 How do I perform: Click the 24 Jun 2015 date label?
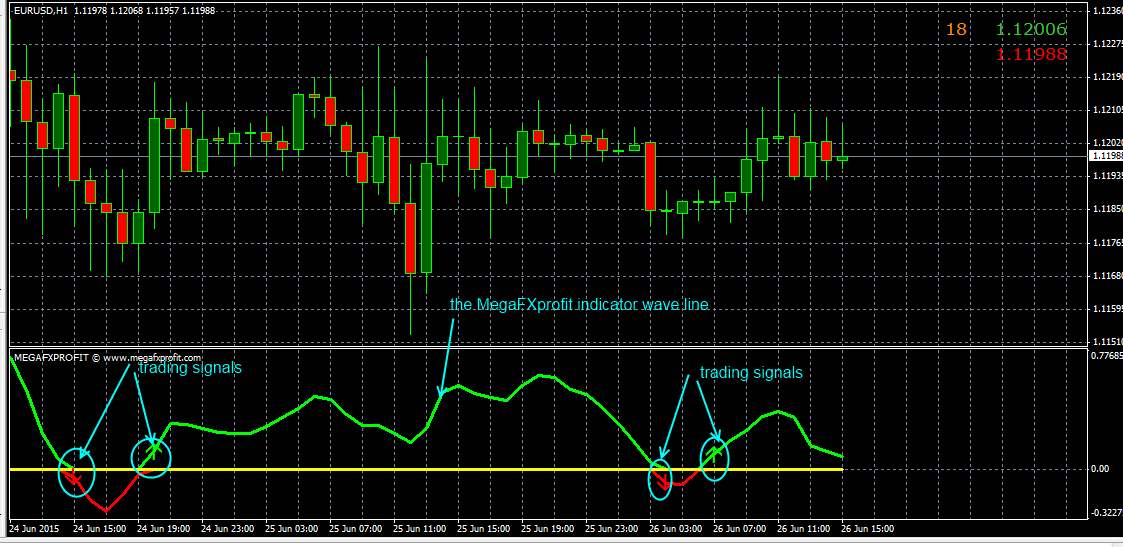[36, 528]
